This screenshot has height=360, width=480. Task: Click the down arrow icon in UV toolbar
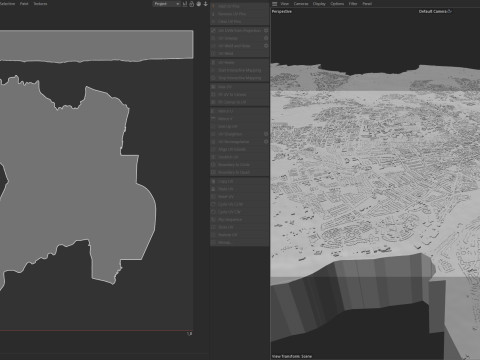click(206, 4)
